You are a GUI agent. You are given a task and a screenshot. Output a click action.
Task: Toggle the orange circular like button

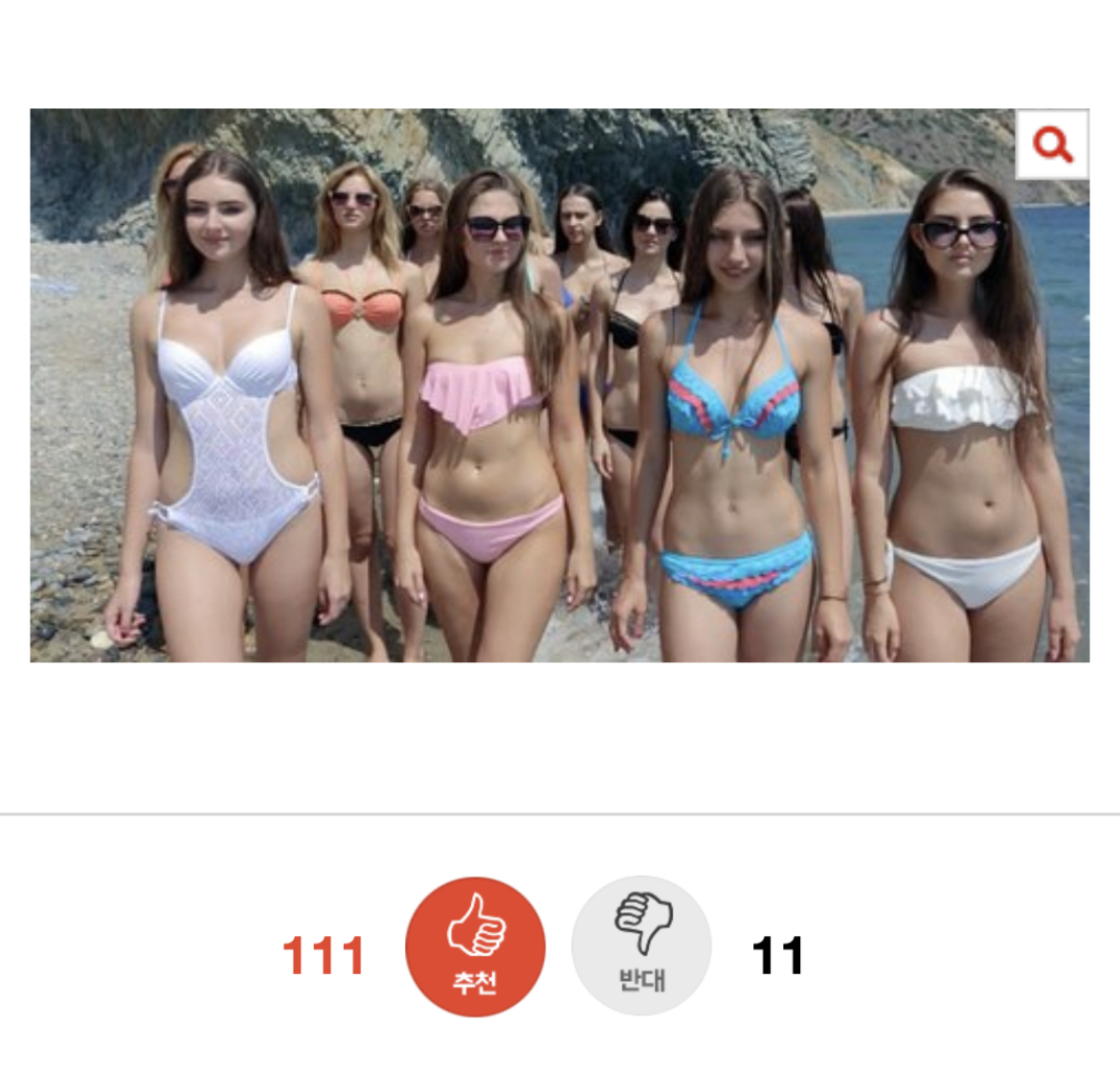(x=475, y=946)
